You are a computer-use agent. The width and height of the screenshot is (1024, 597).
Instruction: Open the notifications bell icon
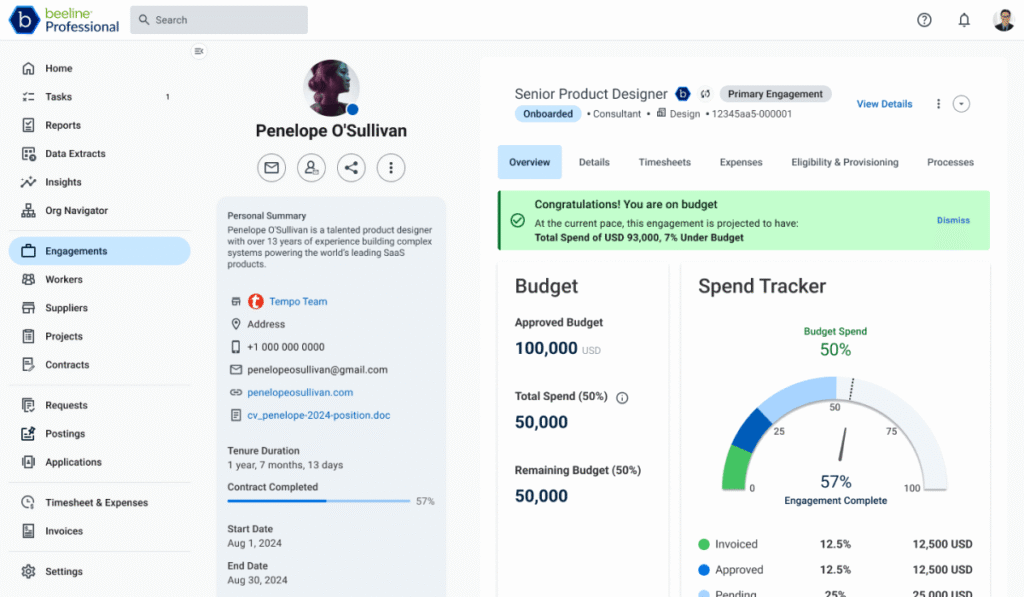coord(964,20)
